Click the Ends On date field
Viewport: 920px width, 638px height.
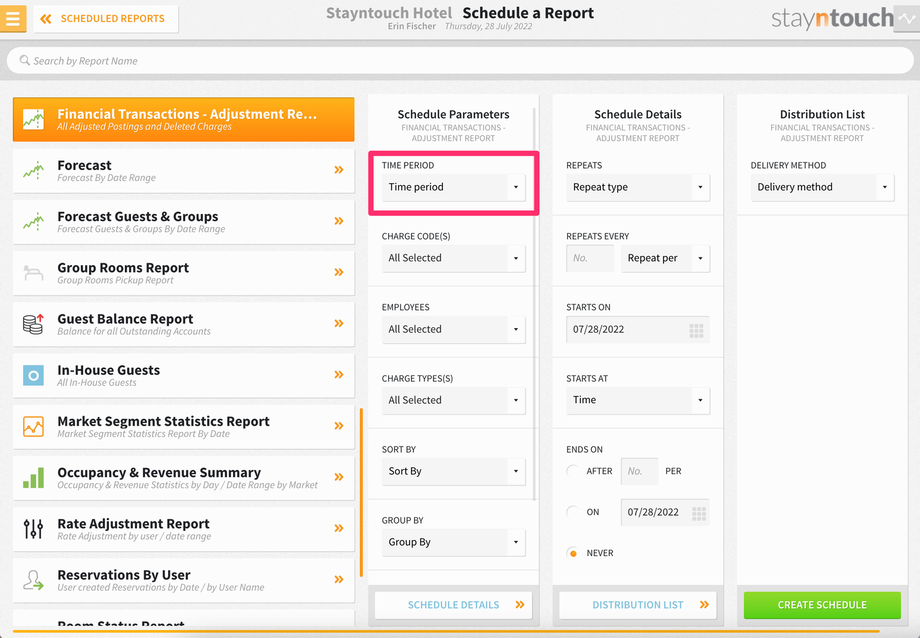pos(665,512)
